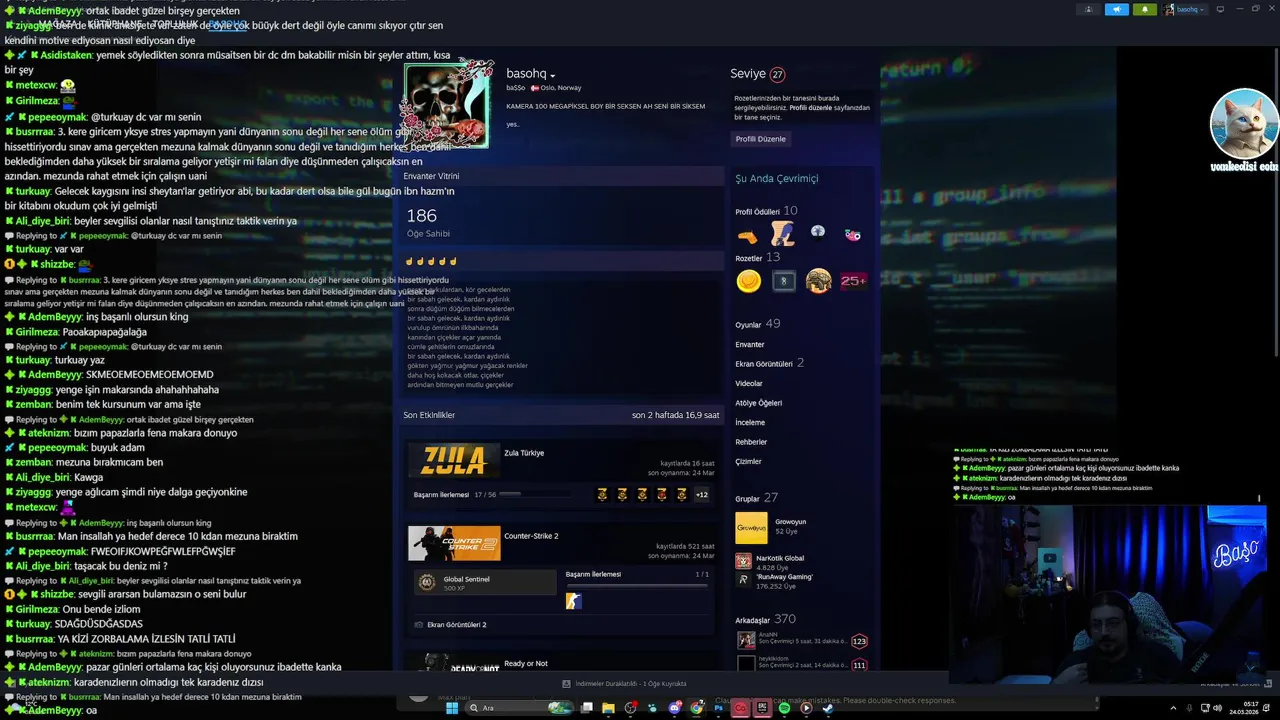The image size is (1280, 720).
Task: Open friend AnaNN profile
Action: coord(767,634)
